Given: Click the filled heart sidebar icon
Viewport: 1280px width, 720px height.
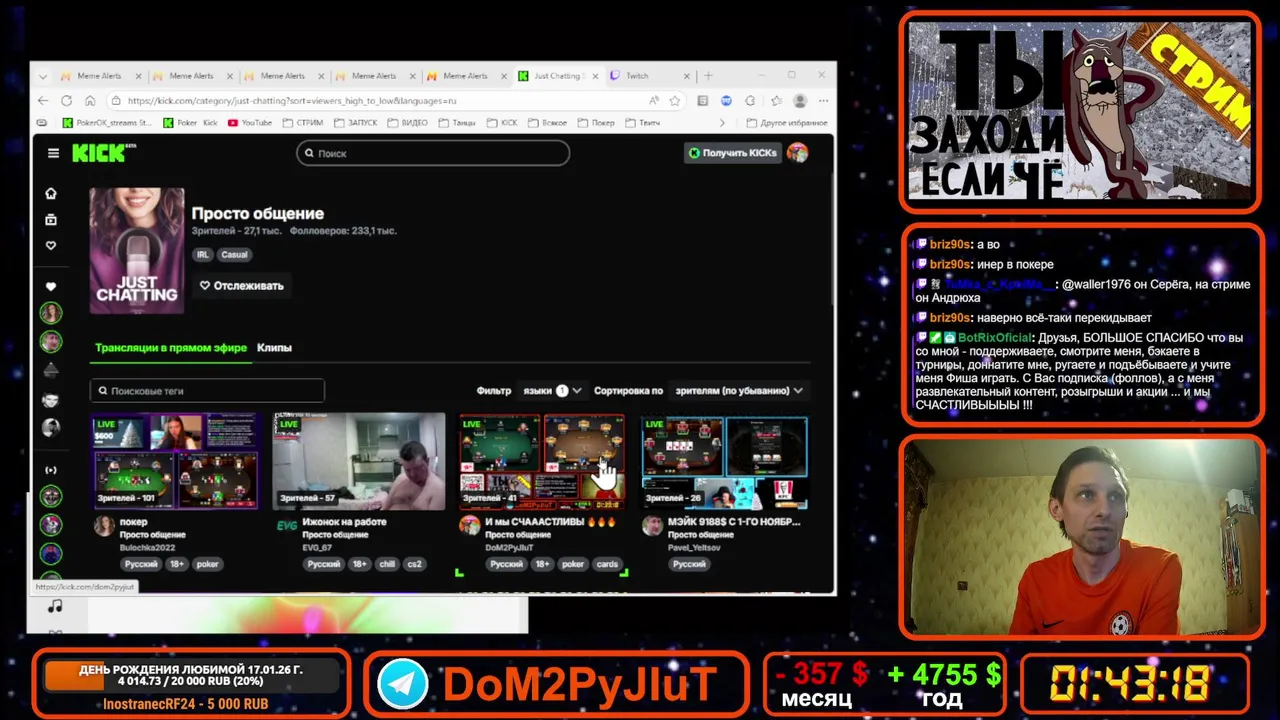Looking at the screenshot, I should (x=51, y=287).
